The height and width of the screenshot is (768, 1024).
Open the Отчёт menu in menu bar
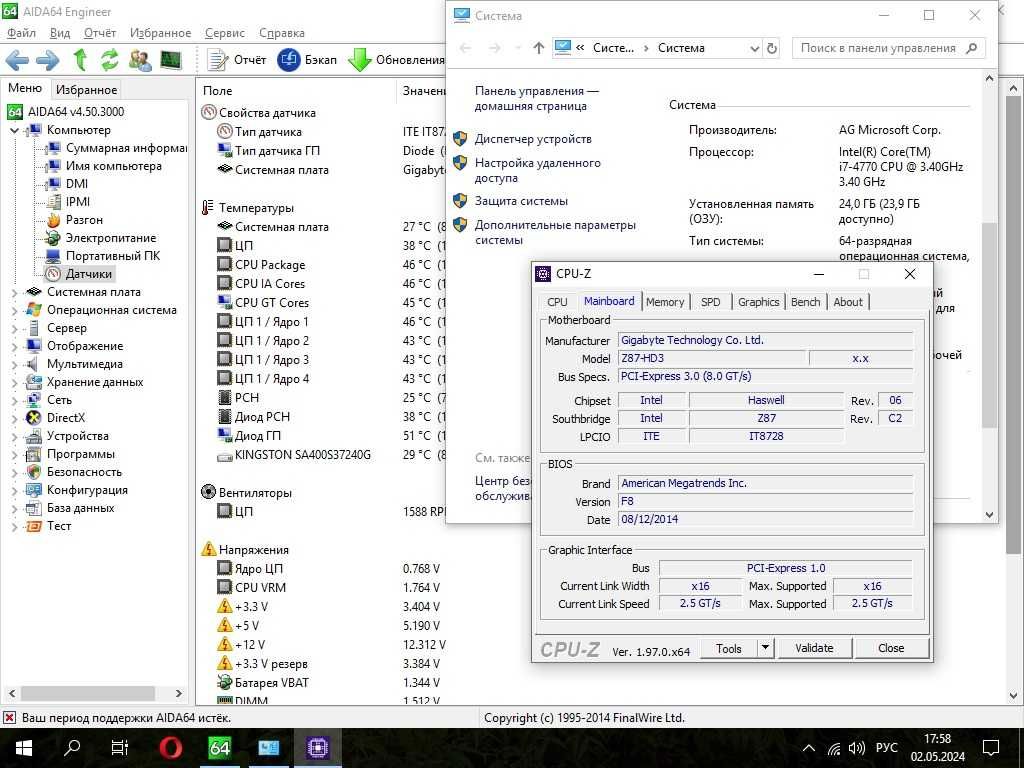[100, 33]
